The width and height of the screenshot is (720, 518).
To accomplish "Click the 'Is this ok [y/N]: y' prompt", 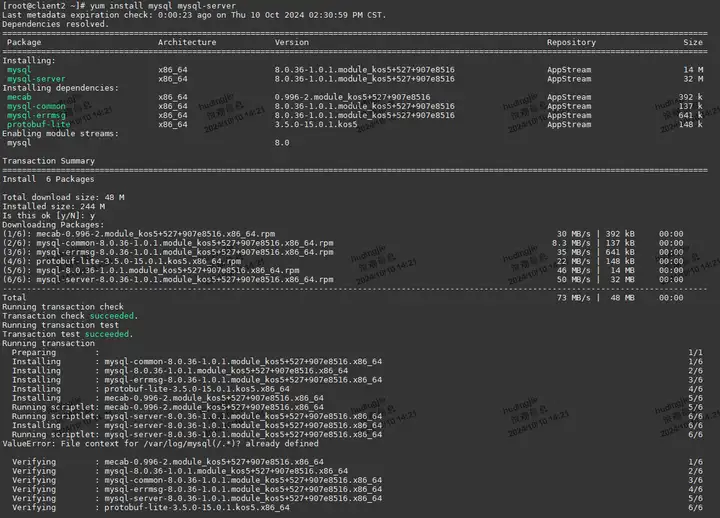I will [x=48, y=216].
